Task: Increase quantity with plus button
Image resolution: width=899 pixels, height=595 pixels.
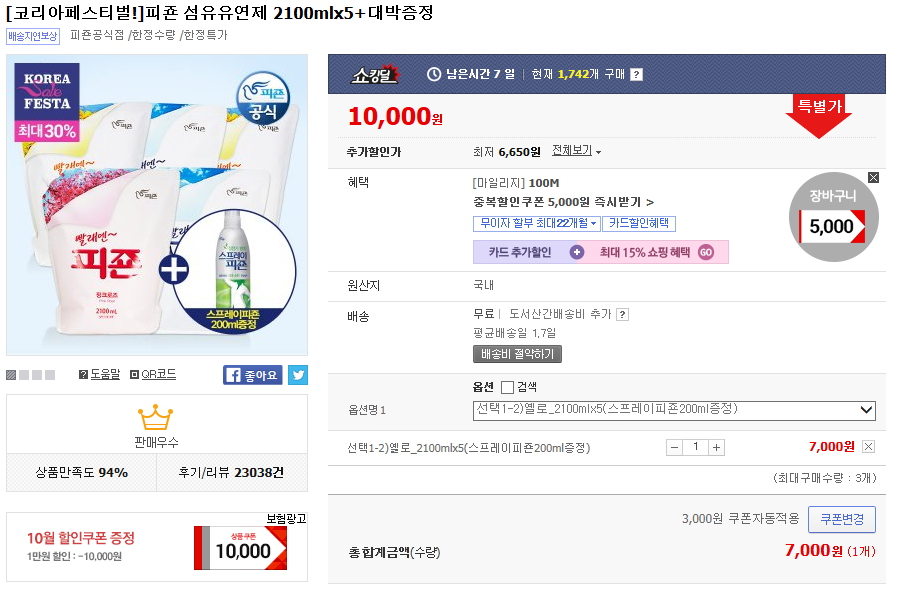Action: point(716,447)
